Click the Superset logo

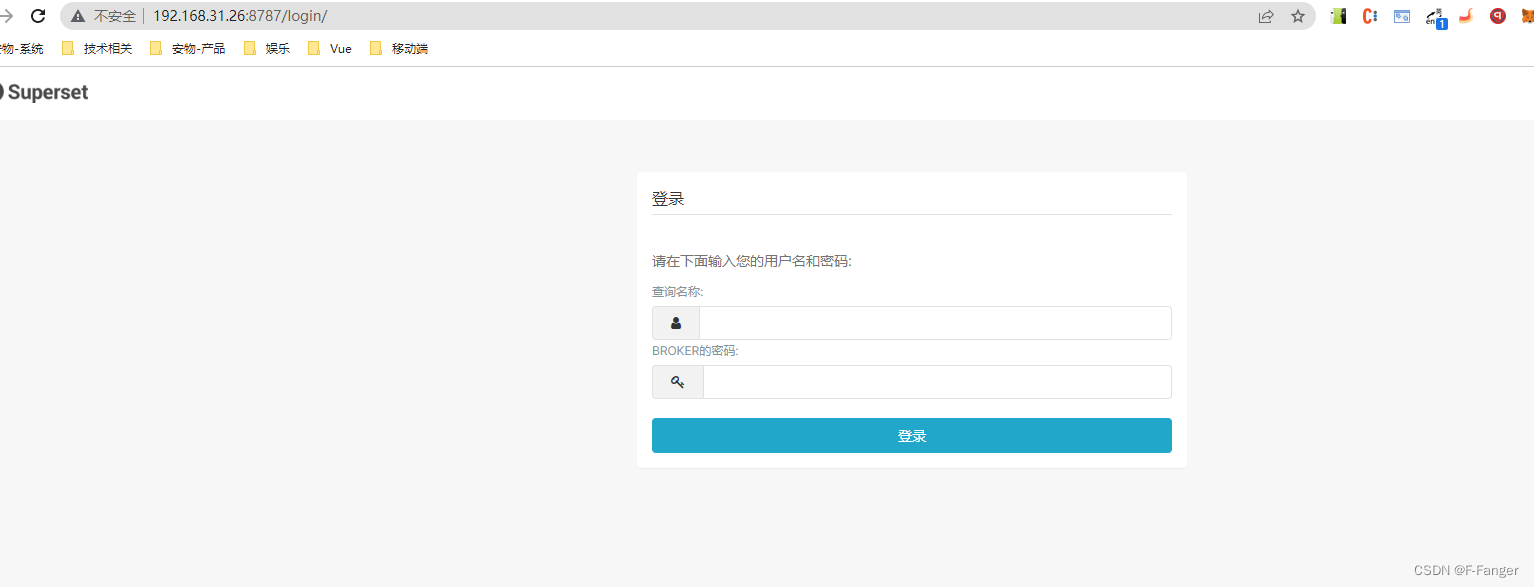(44, 92)
